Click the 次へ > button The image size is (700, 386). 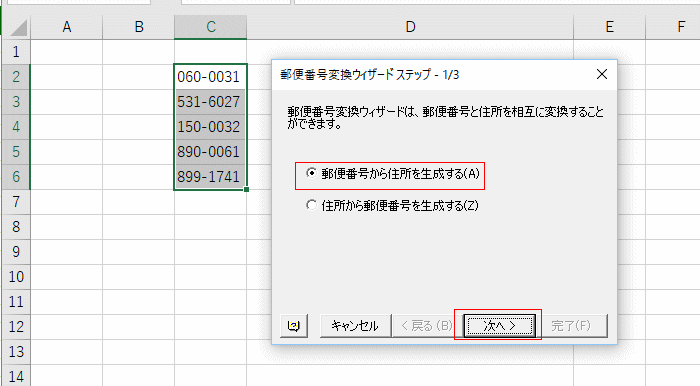coord(499,326)
